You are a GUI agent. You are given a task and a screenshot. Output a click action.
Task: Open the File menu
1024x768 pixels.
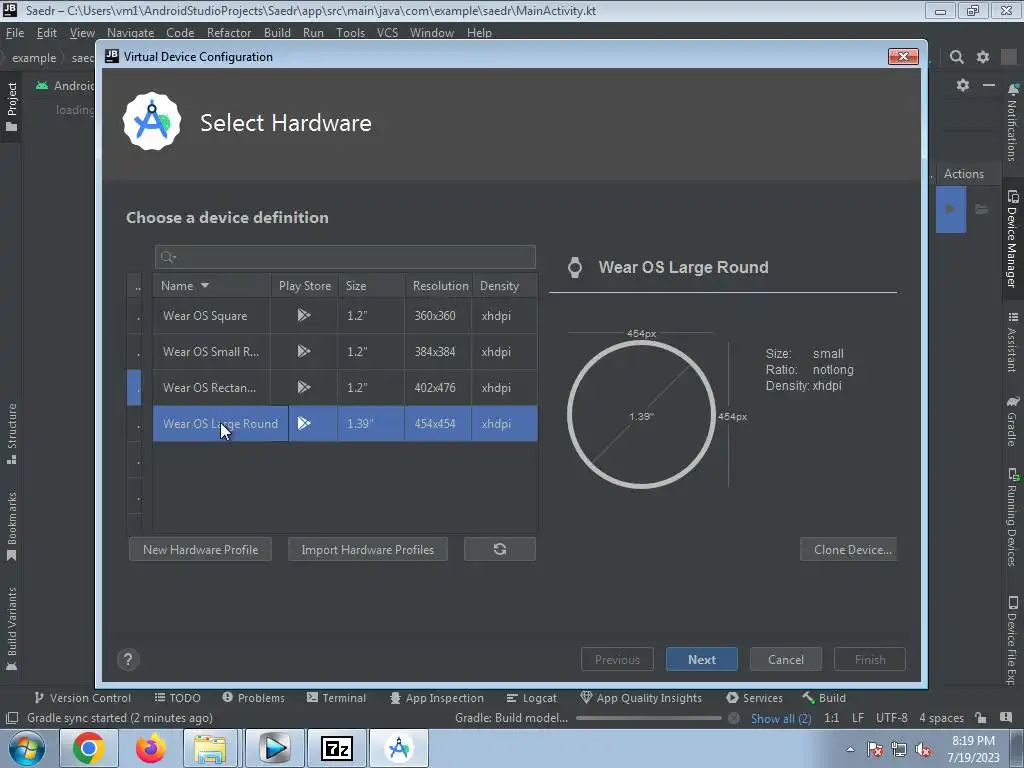pyautogui.click(x=15, y=33)
